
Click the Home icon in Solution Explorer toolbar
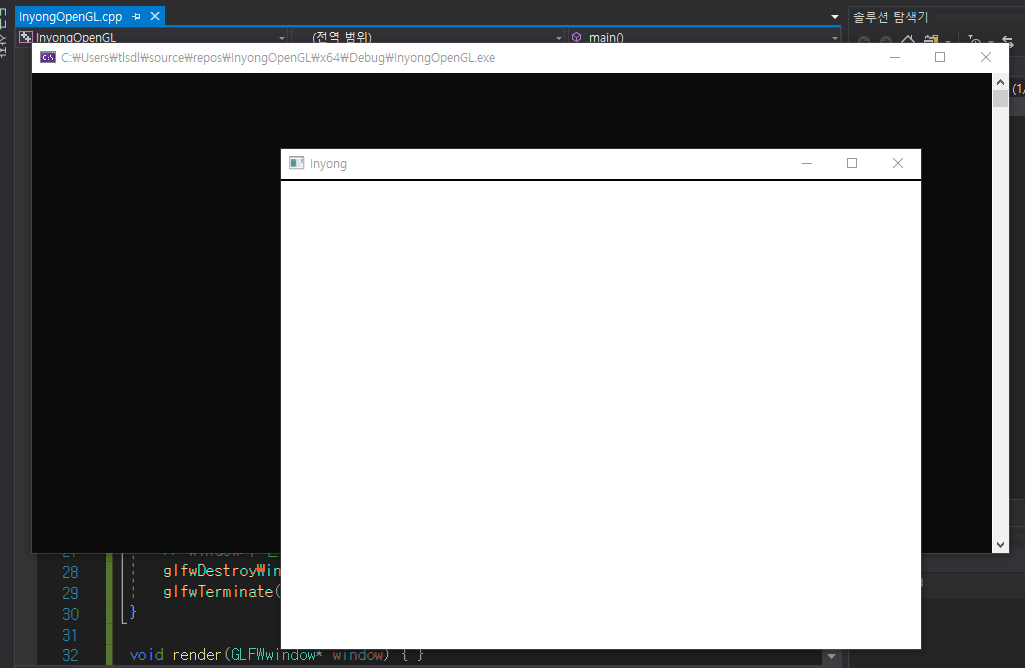click(x=908, y=40)
